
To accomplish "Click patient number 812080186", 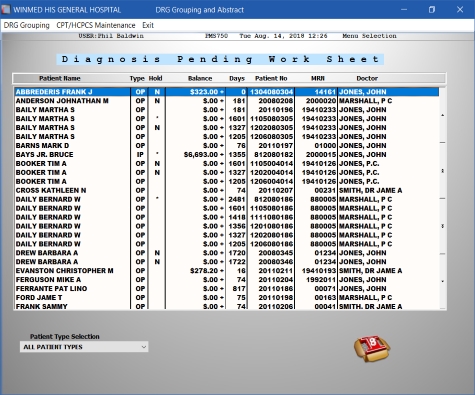I will pyautogui.click(x=274, y=199).
